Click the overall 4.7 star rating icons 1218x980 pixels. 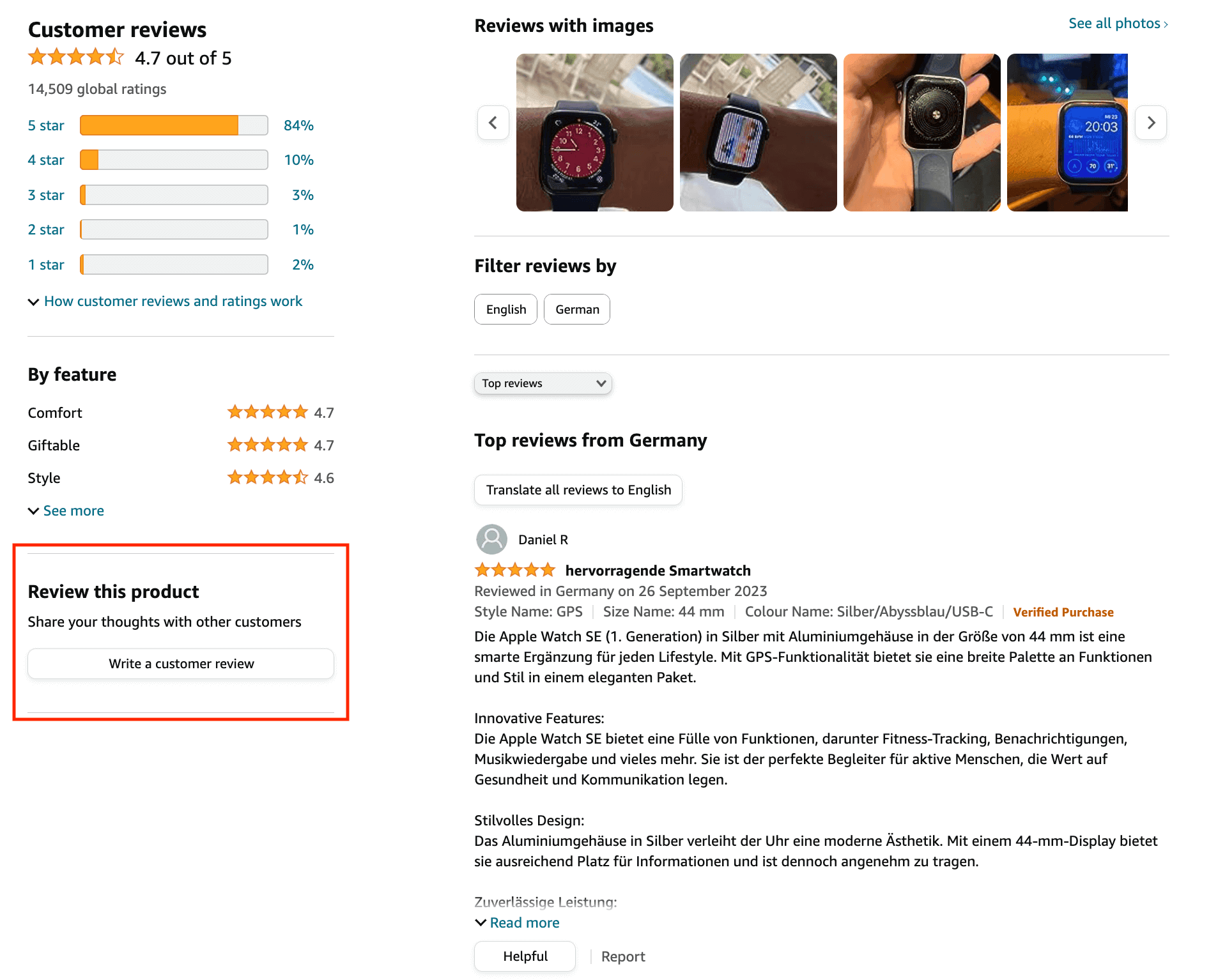tap(76, 58)
